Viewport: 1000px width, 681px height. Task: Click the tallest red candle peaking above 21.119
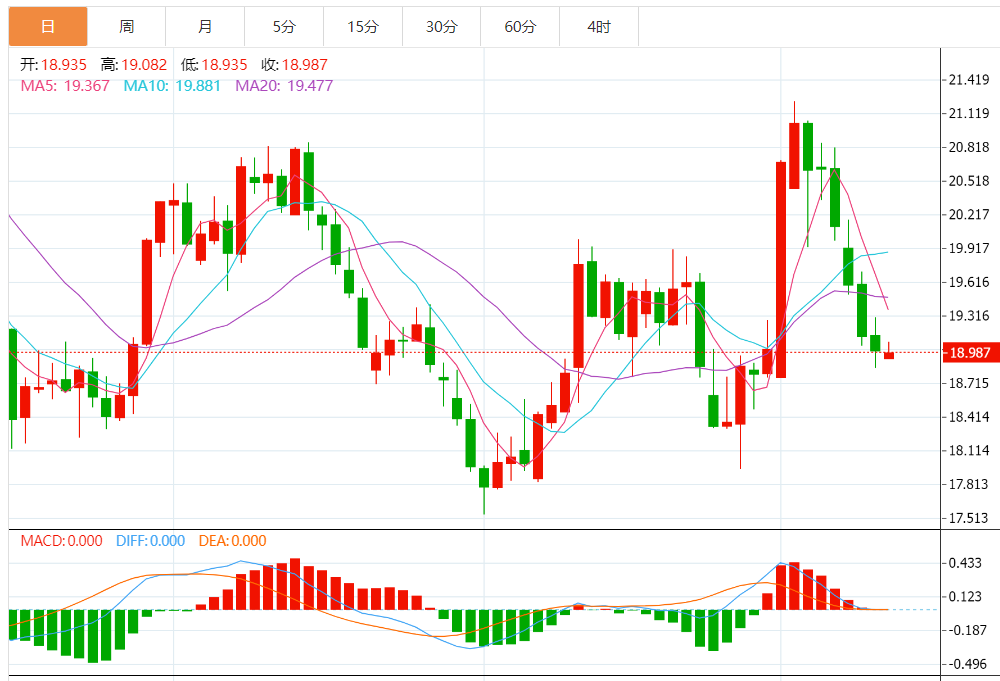[x=794, y=156]
